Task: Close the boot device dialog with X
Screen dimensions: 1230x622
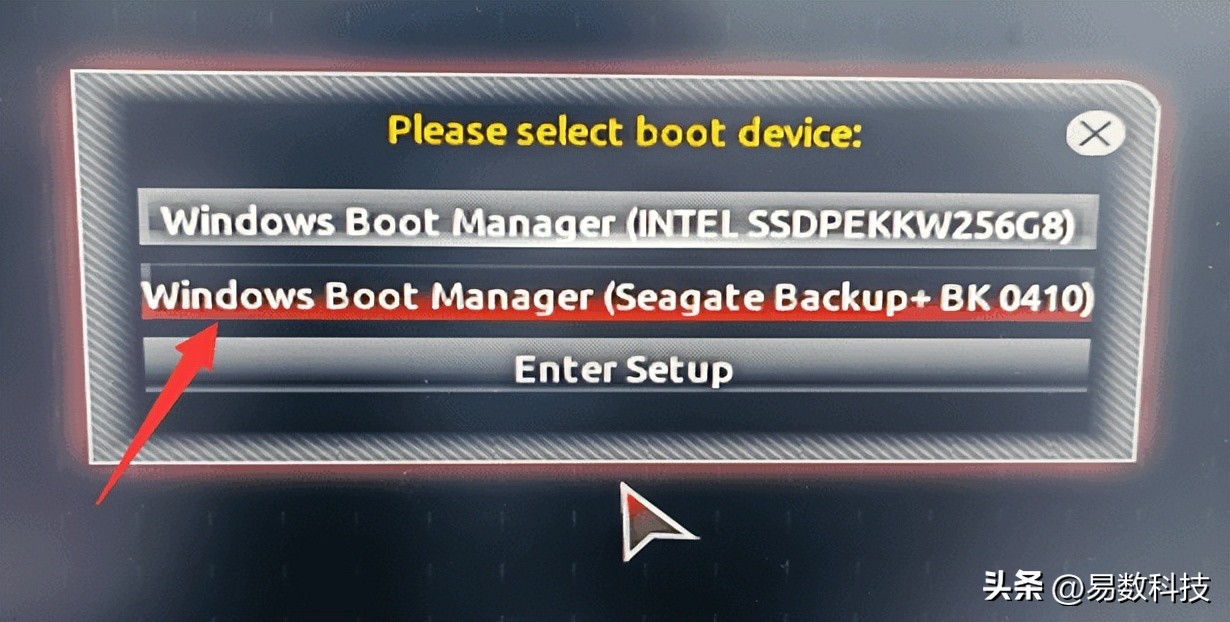Action: pyautogui.click(x=1095, y=133)
